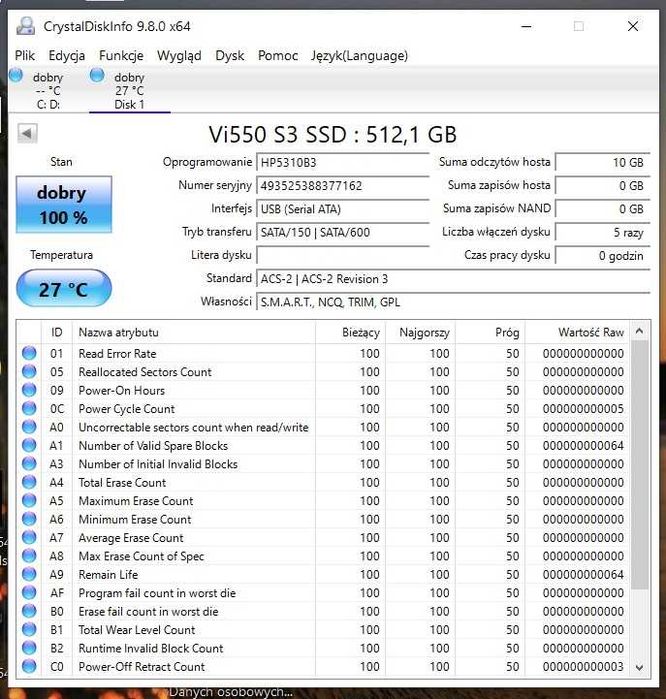Select the Power Cycle Count attribute name
Image resolution: width=666 pixels, height=699 pixels.
click(127, 409)
